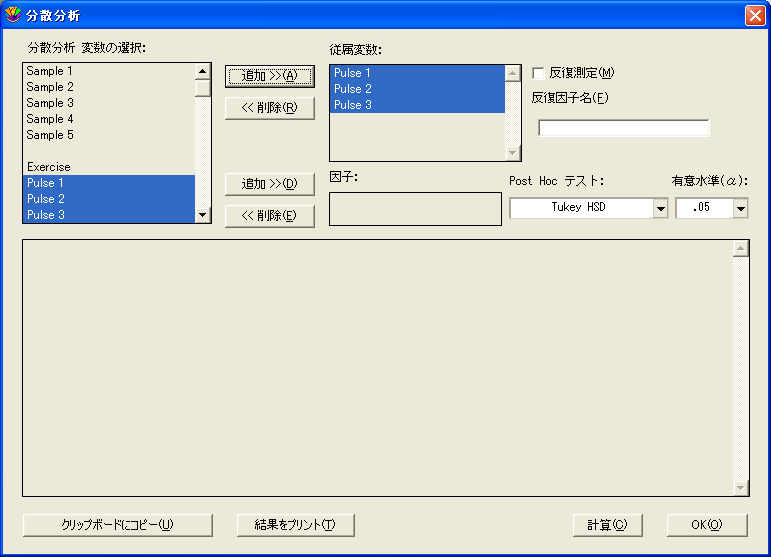Viewport: 771px width, 557px height.
Task: Copy results with クリップボードにコピー(U)
Action: point(118,525)
